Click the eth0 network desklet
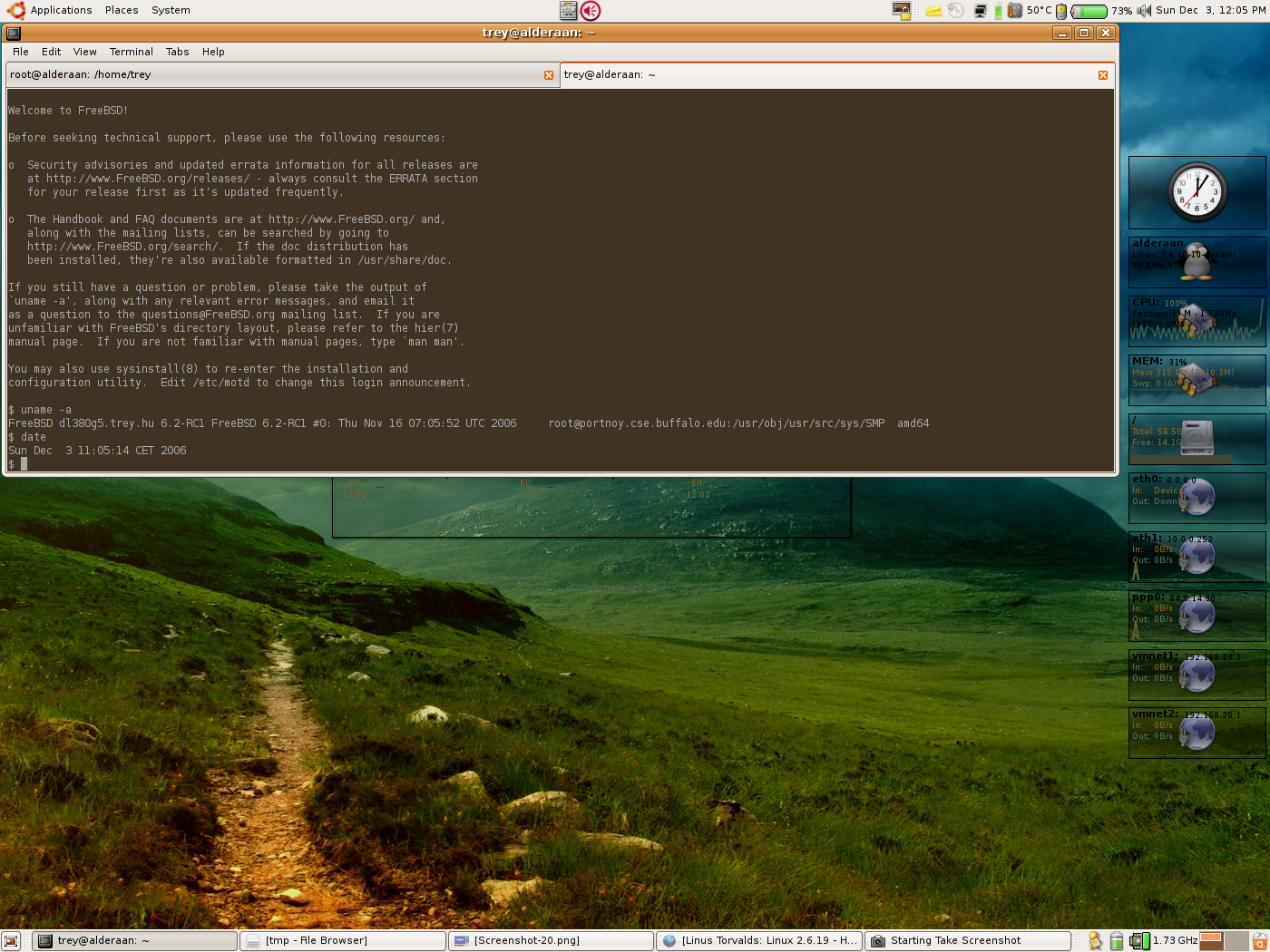The height and width of the screenshot is (952, 1270). click(x=1197, y=498)
